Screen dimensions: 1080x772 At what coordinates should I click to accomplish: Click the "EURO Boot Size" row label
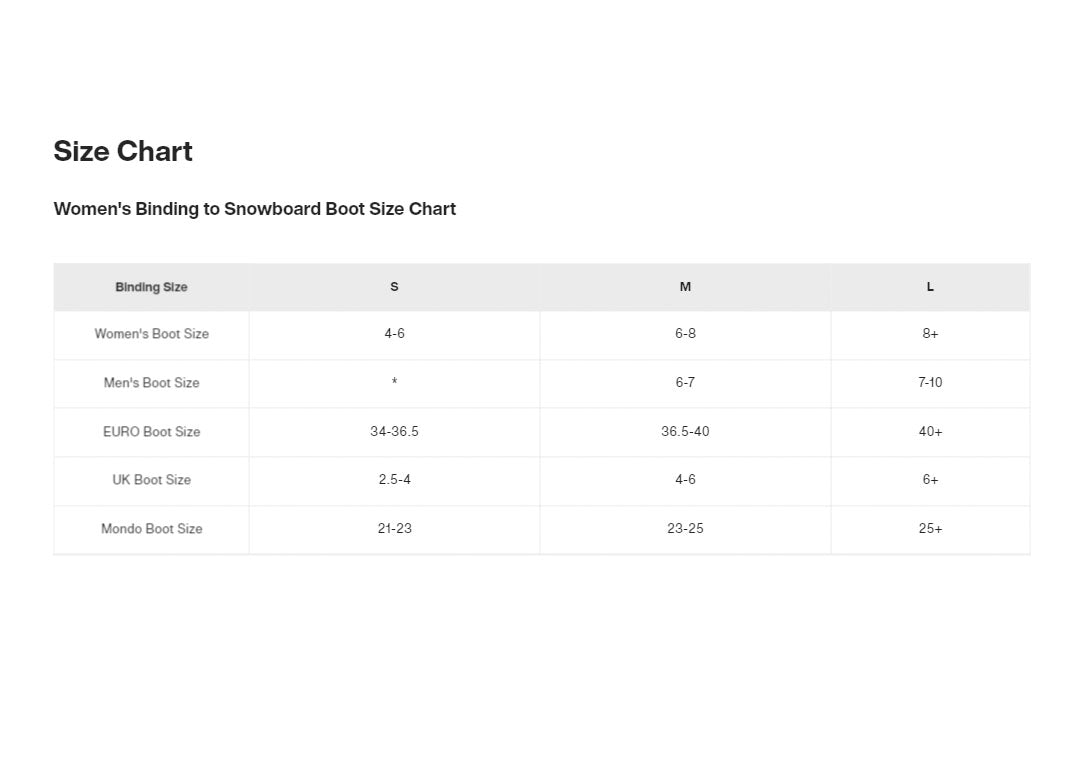coord(151,432)
